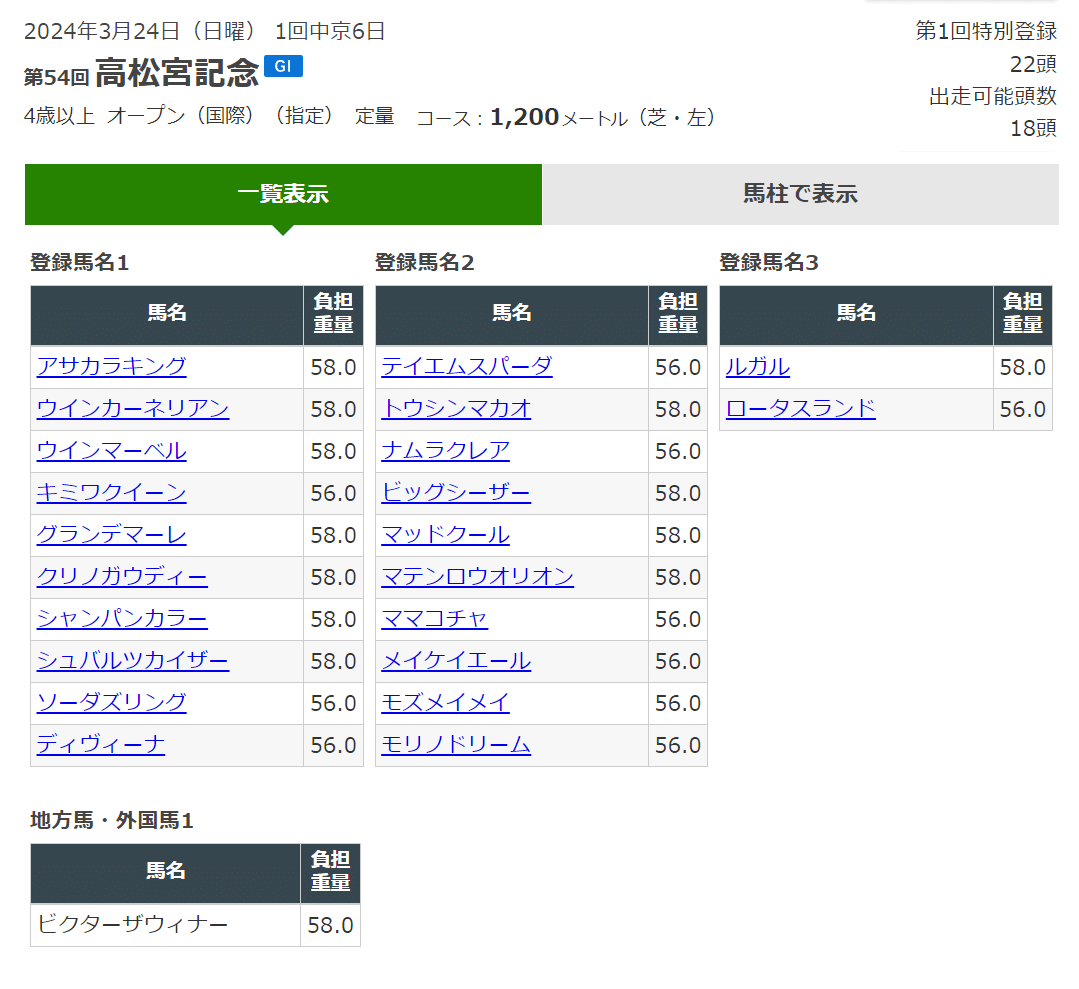1079x989 pixels.
Task: Open the マッドクール horse link
Action: click(445, 535)
